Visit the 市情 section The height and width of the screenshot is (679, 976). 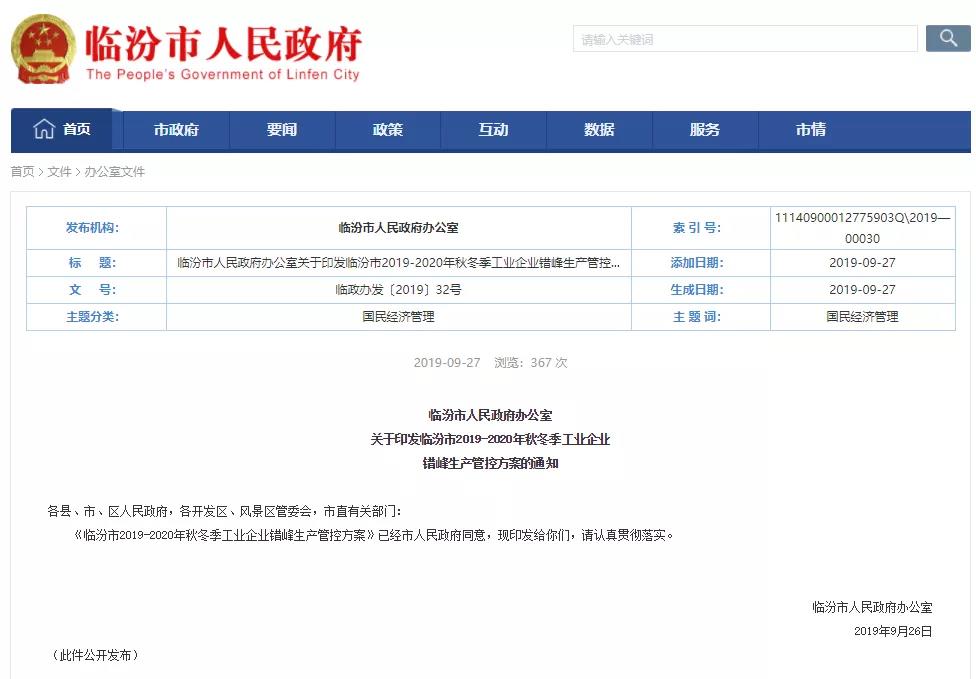click(x=811, y=130)
